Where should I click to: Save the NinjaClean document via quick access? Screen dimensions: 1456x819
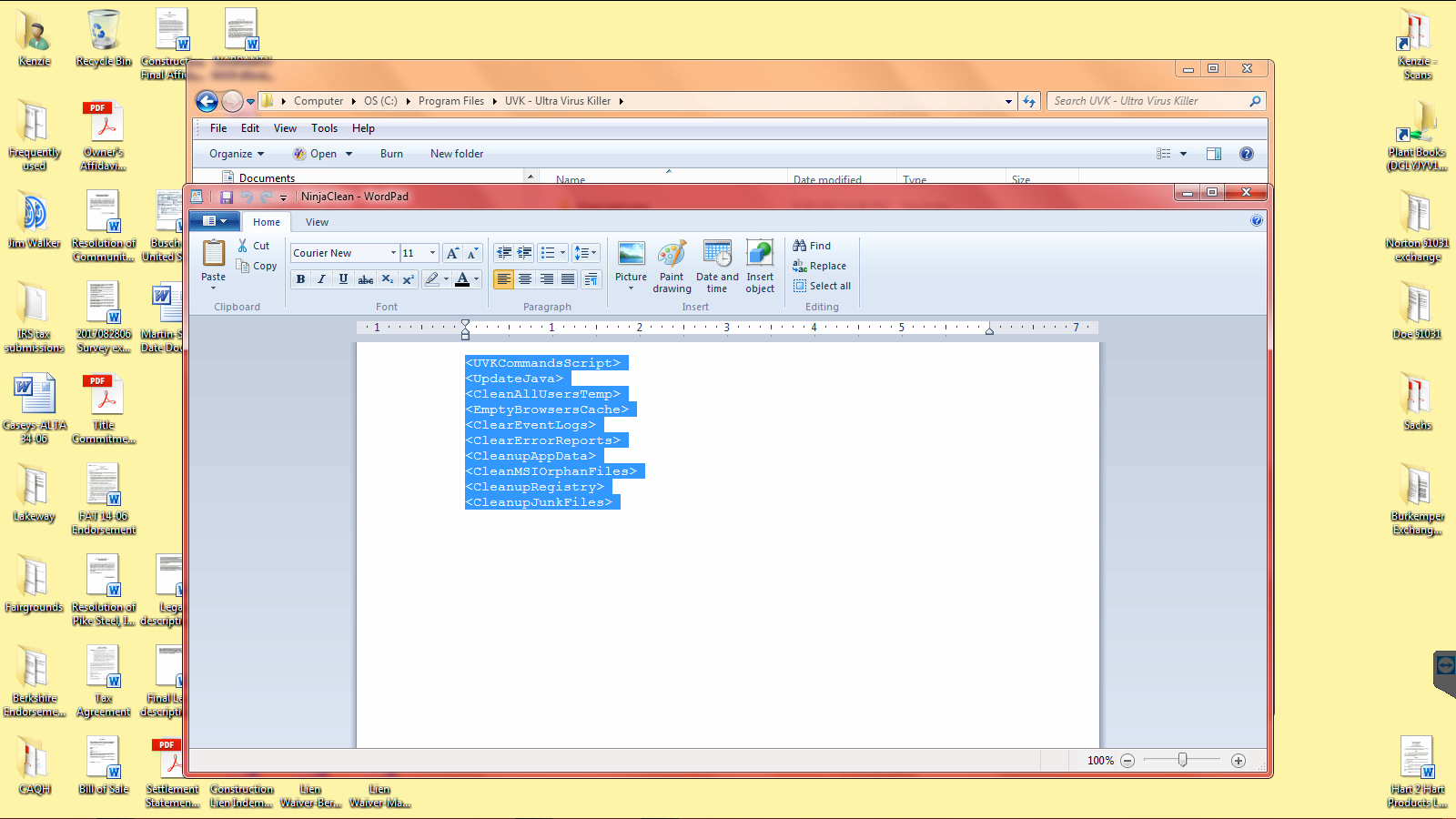point(227,197)
